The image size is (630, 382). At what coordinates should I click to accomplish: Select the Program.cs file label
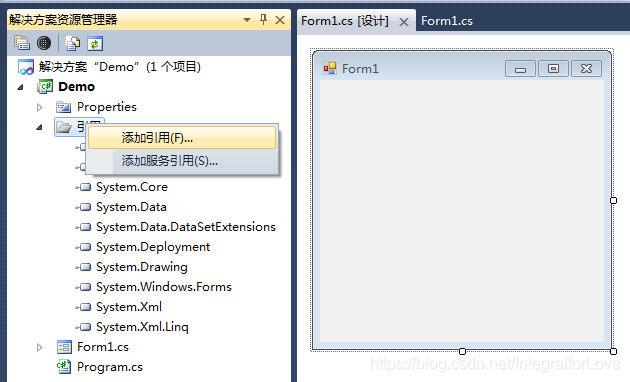[x=110, y=367]
